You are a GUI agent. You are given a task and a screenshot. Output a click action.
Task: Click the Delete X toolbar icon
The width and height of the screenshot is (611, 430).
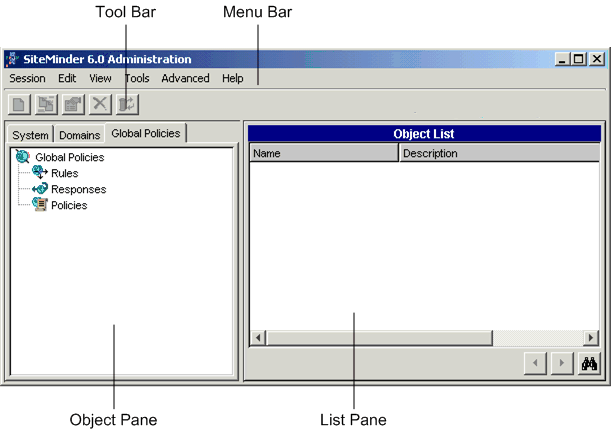(x=100, y=104)
